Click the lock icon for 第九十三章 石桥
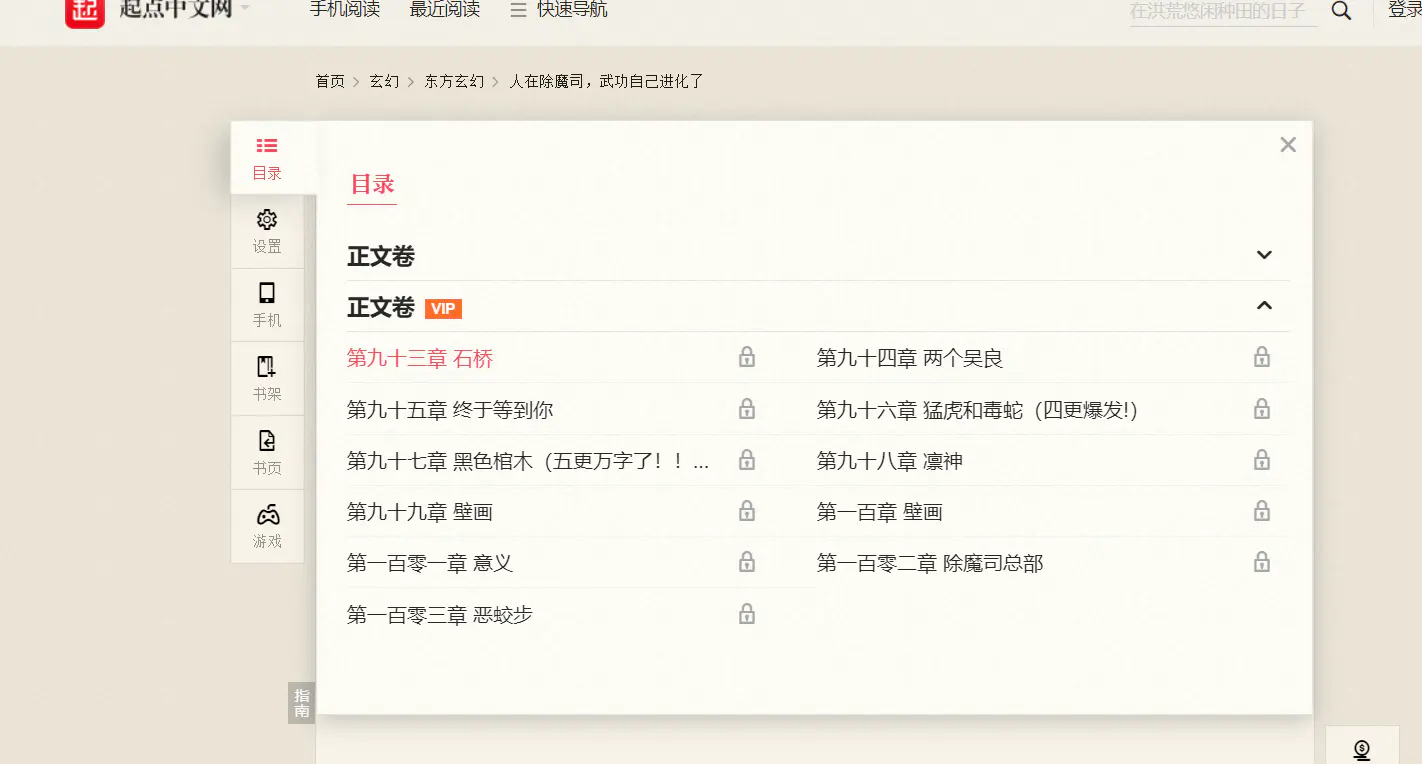The image size is (1422, 764). (747, 357)
